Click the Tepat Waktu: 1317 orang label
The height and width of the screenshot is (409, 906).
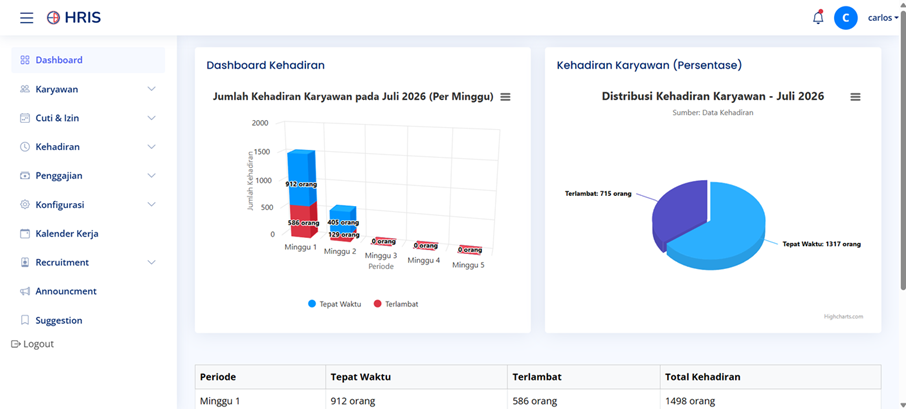[x=822, y=244]
